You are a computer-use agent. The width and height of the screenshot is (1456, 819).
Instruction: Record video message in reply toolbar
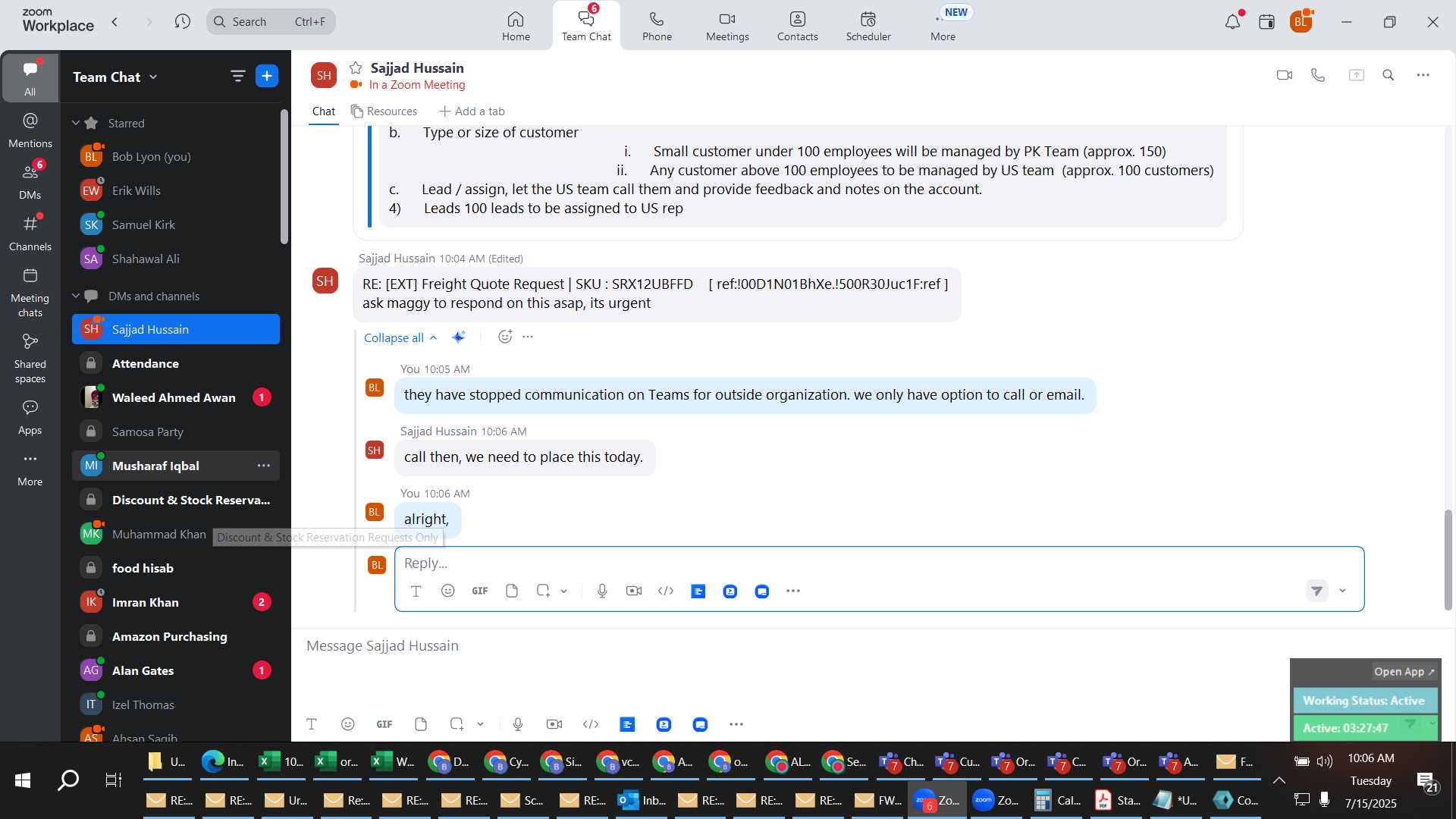click(634, 591)
